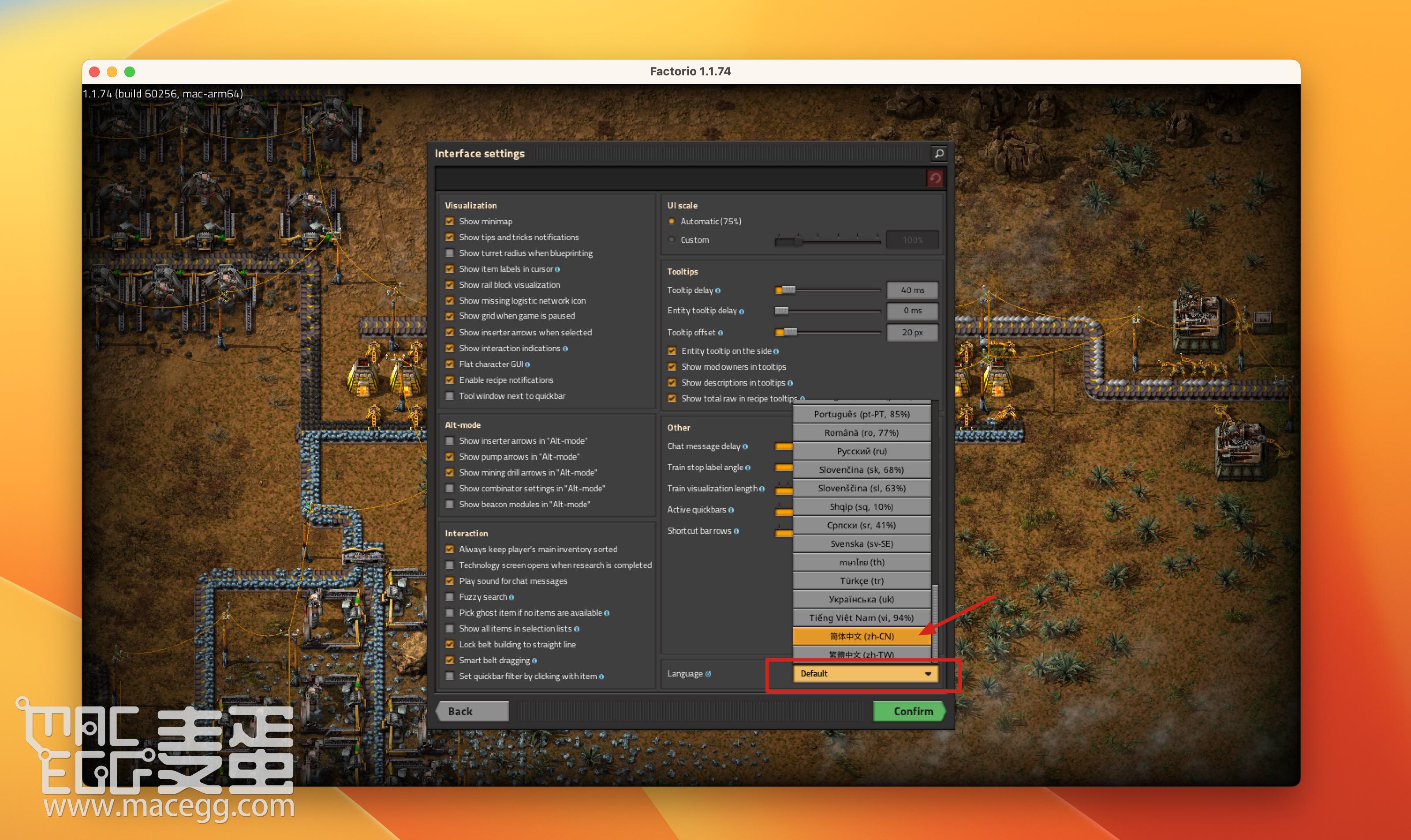The image size is (1411, 840).
Task: Click info icon beside Show descriptions in tooltips
Action: pos(790,383)
